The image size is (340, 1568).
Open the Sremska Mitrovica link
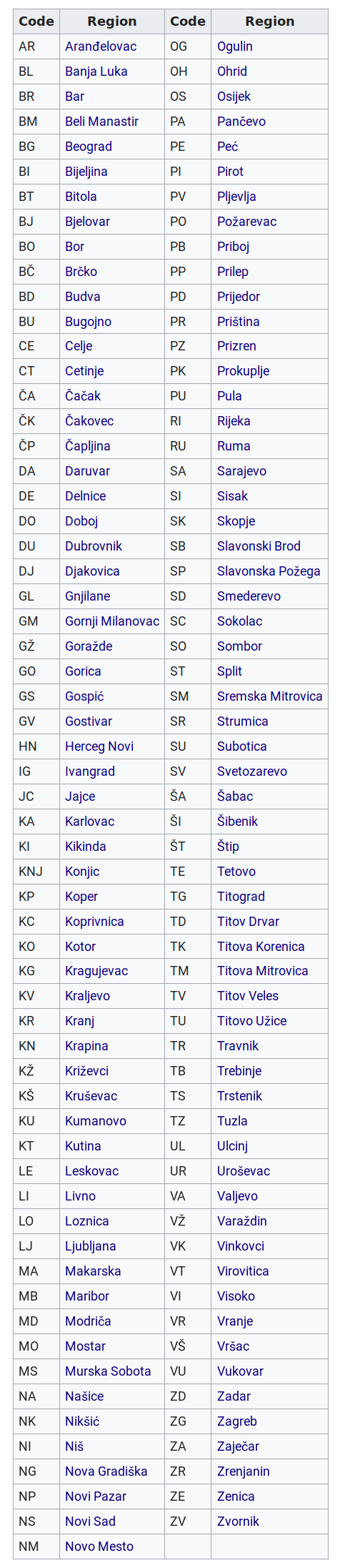coord(270,696)
